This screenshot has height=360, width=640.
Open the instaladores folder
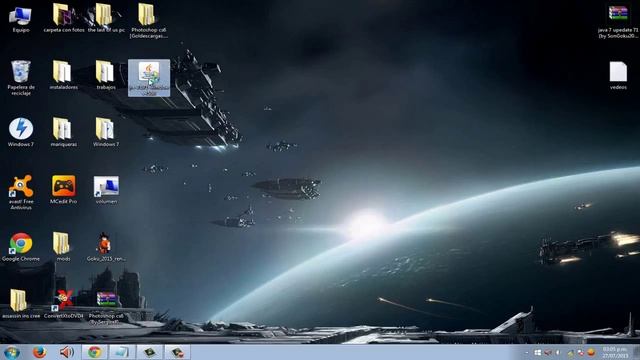[x=63, y=75]
